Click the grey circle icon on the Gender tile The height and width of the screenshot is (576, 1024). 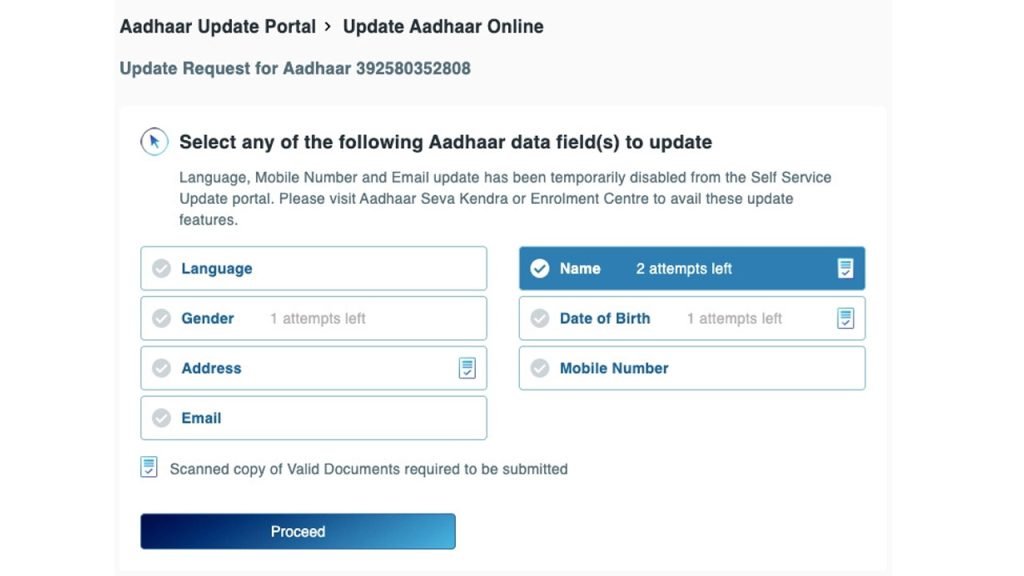161,318
